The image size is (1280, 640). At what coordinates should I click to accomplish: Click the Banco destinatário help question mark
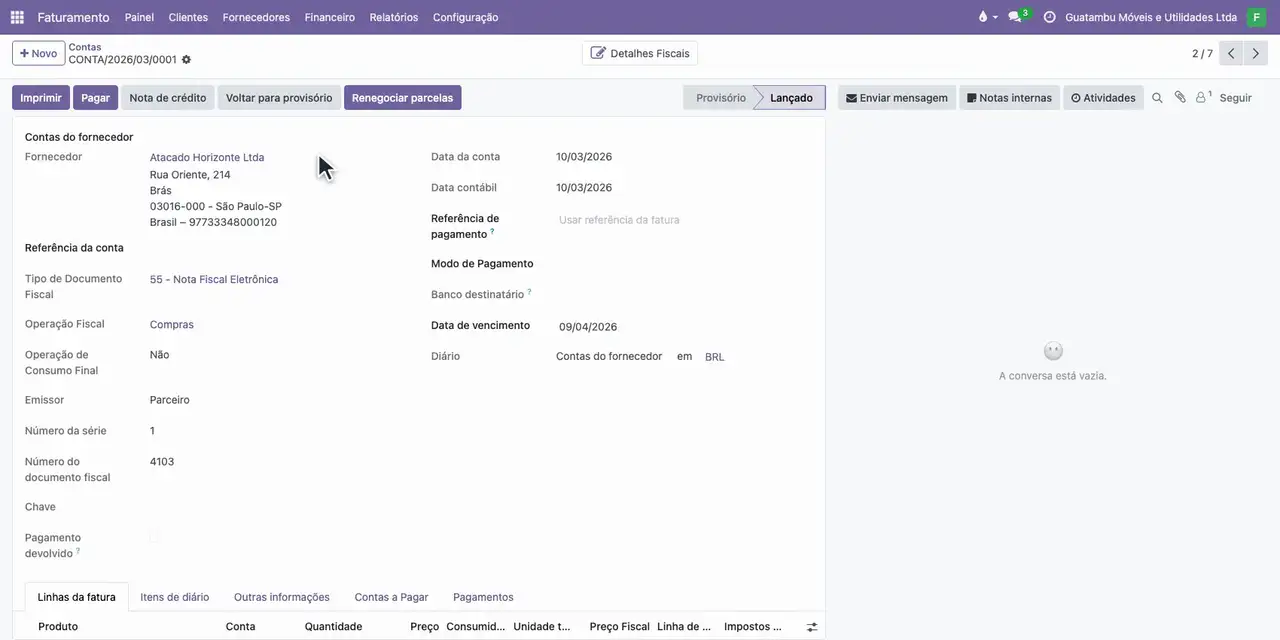[529, 291]
